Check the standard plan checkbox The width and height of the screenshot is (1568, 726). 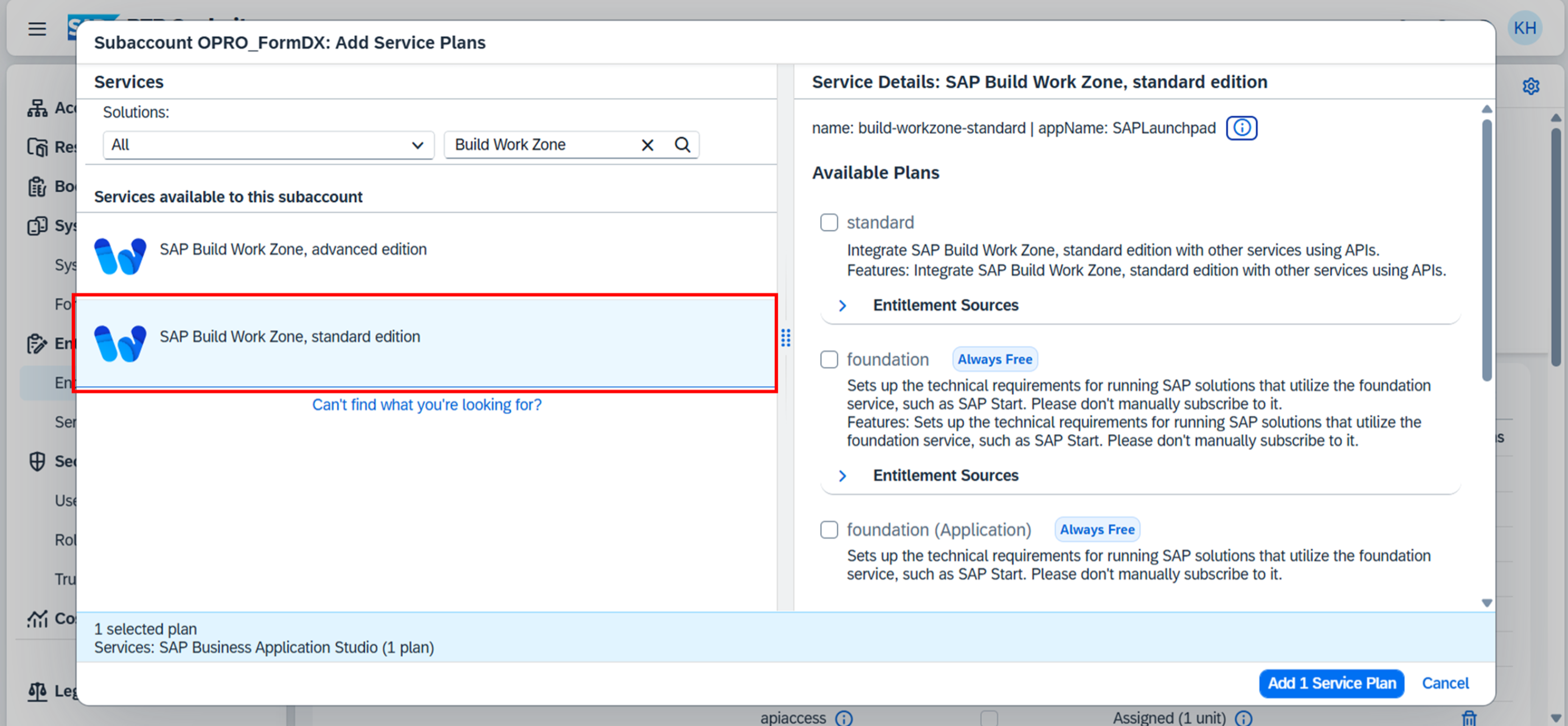pyautogui.click(x=828, y=223)
